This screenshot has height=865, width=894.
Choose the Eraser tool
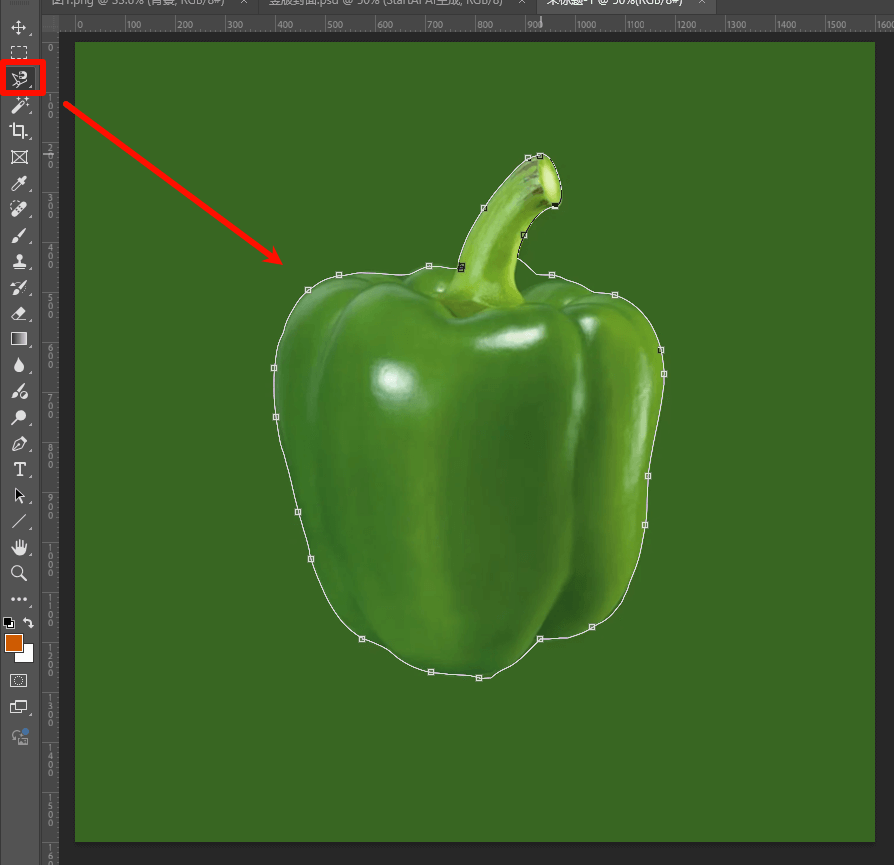[19, 313]
